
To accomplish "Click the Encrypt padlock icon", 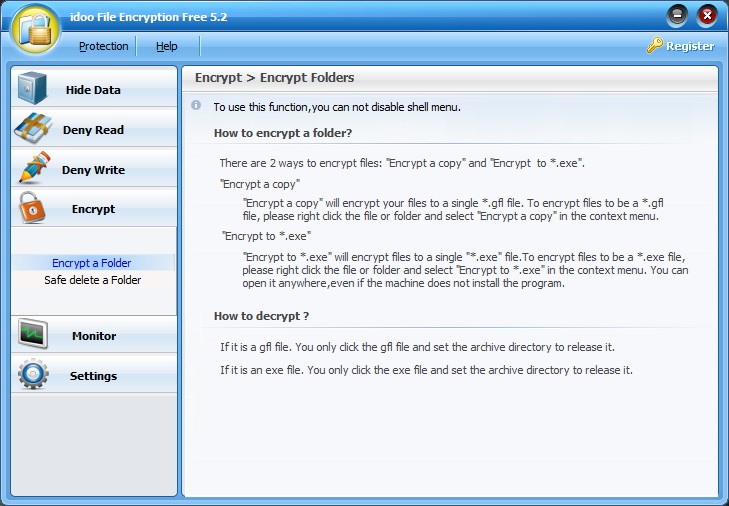I will (x=32, y=207).
